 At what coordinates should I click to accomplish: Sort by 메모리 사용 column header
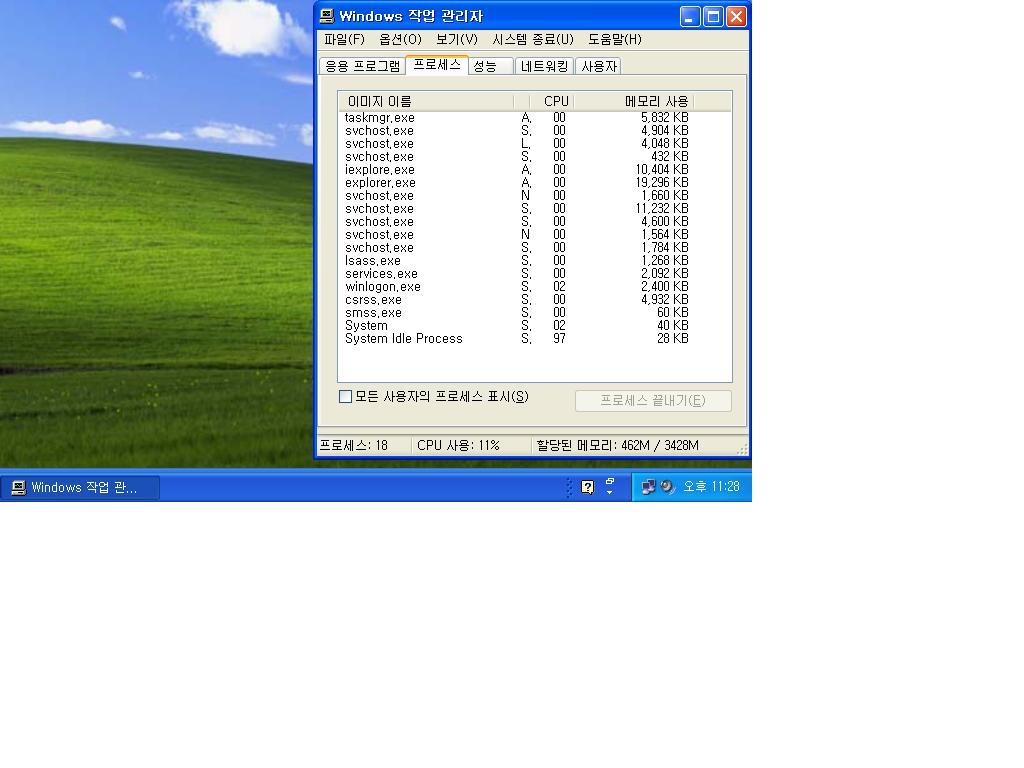[633, 101]
